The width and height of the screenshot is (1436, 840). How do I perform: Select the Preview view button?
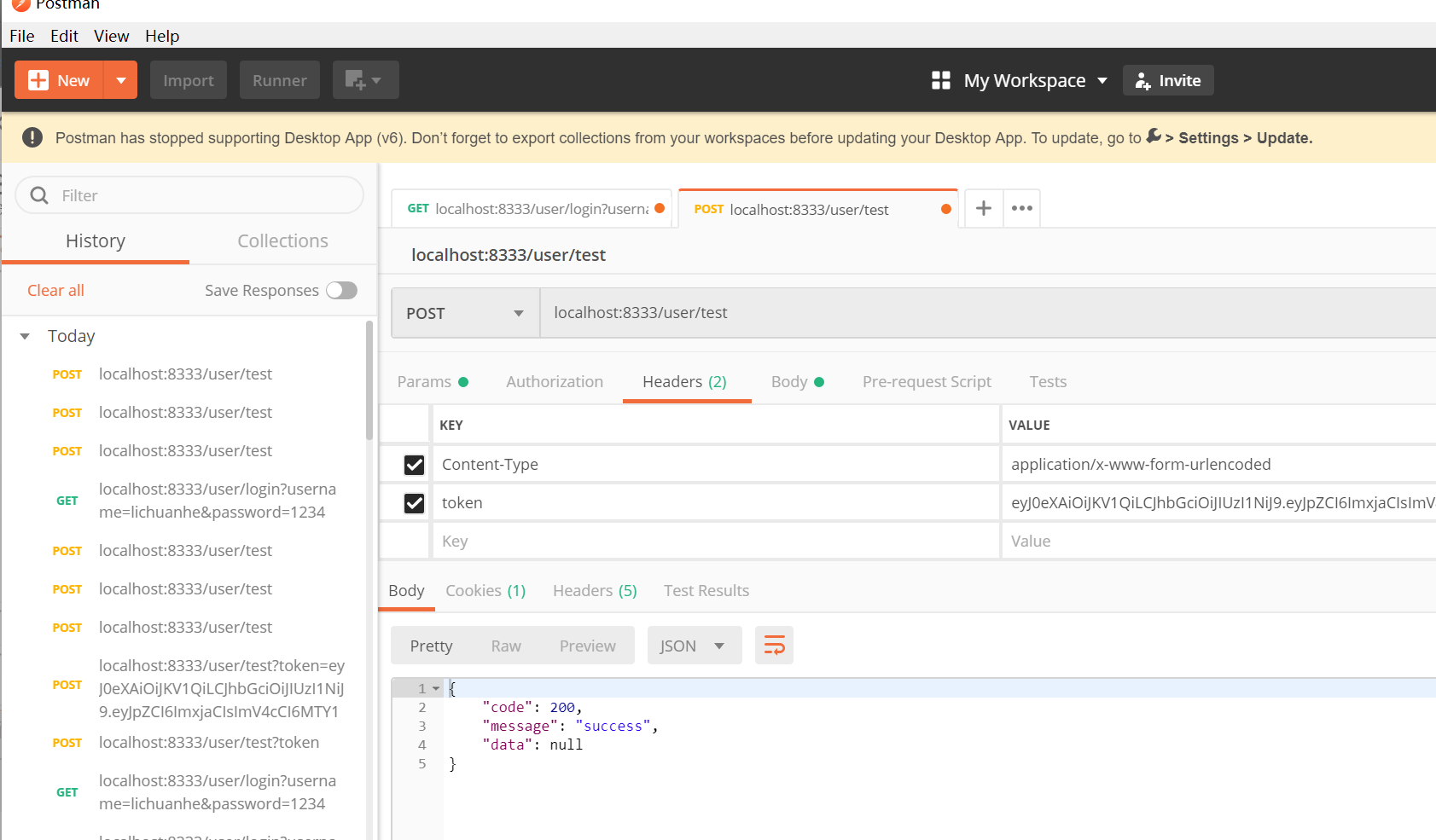pos(587,646)
